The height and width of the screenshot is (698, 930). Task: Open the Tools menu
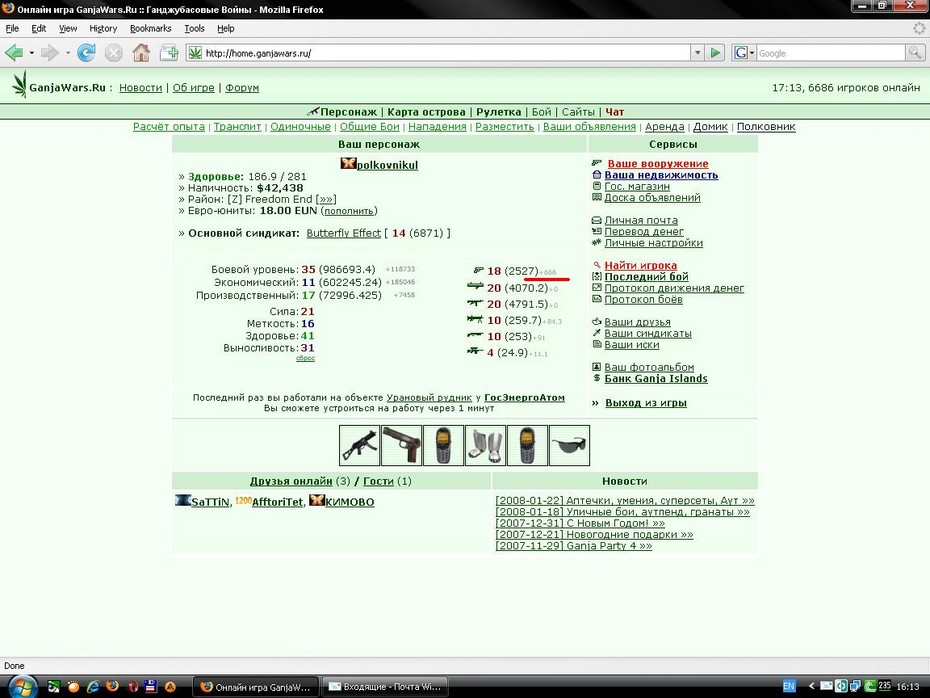[194, 28]
